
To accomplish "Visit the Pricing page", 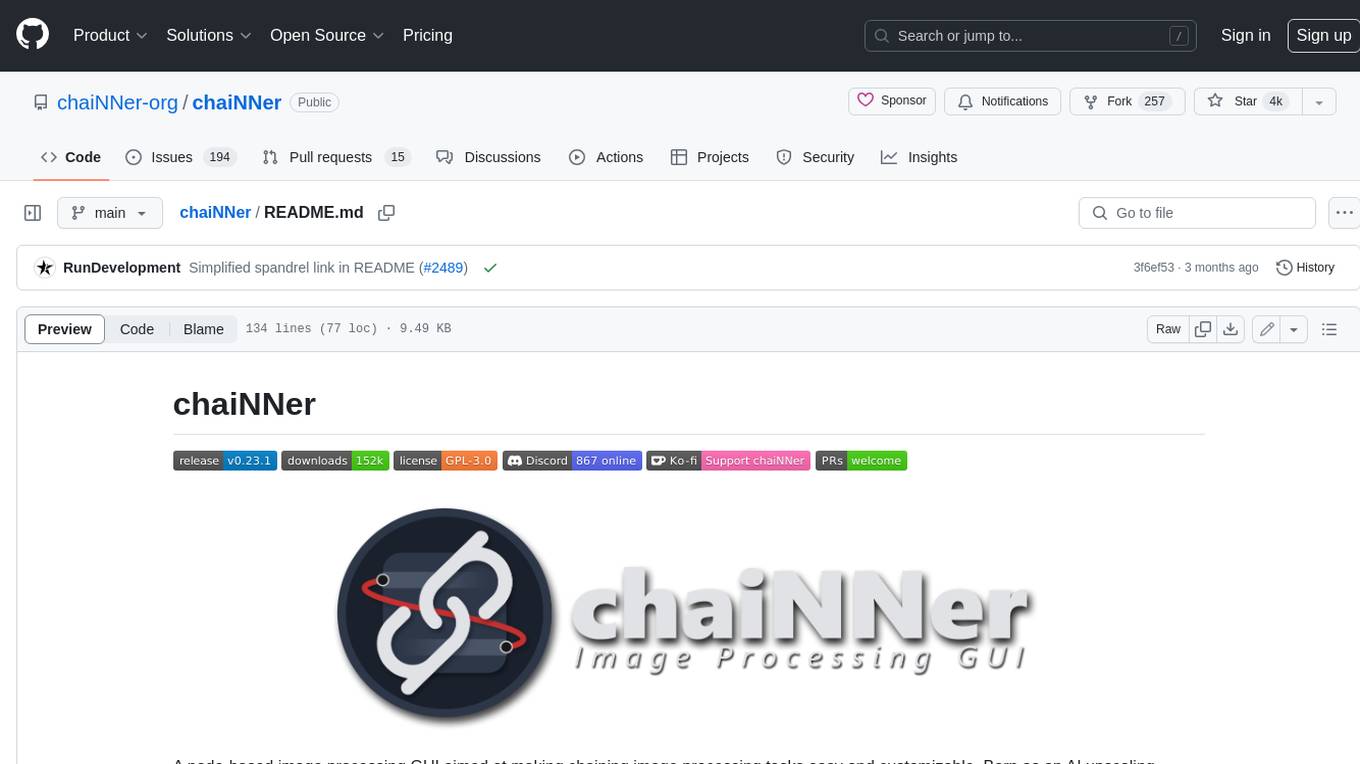I will pyautogui.click(x=427, y=35).
